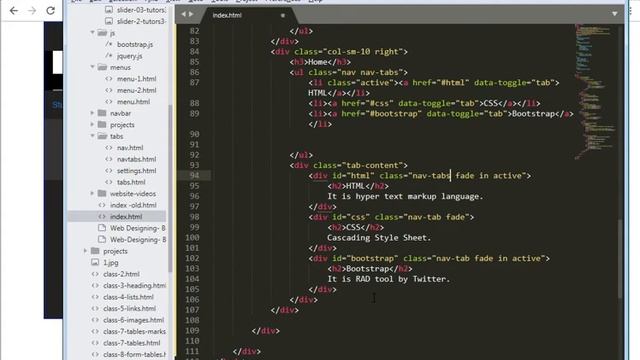Click the sidebar vertical scrollbar
The width and height of the screenshot is (640, 360).
pyautogui.click(x=170, y=188)
